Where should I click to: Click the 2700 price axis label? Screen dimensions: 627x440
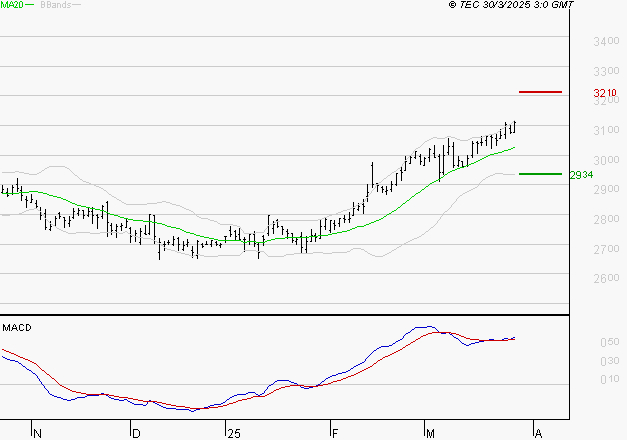click(606, 249)
